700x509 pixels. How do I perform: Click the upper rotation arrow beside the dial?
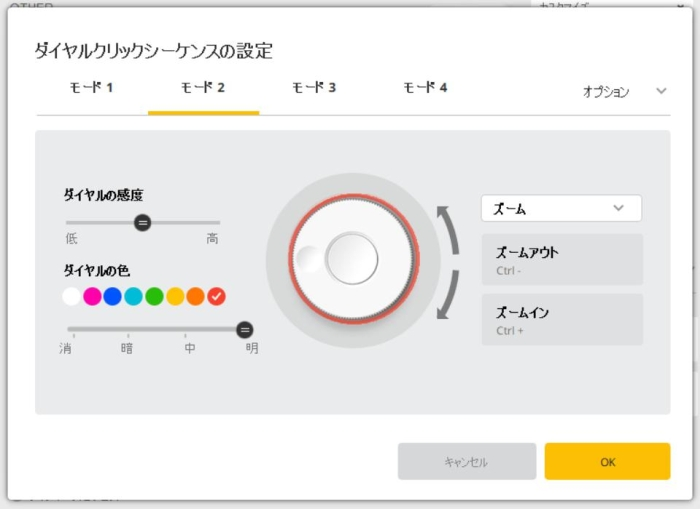pyautogui.click(x=448, y=227)
